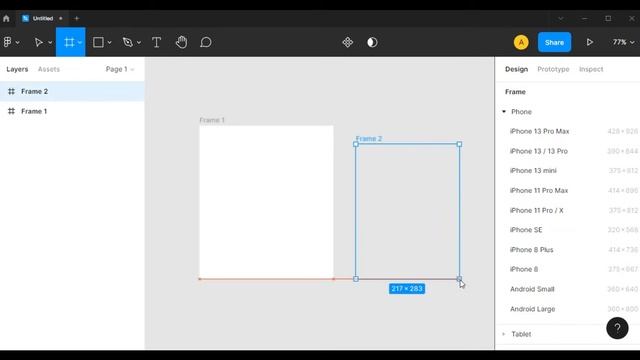Open the 77% zoom dropdown
Screen dimensions: 640x360
pos(623,42)
